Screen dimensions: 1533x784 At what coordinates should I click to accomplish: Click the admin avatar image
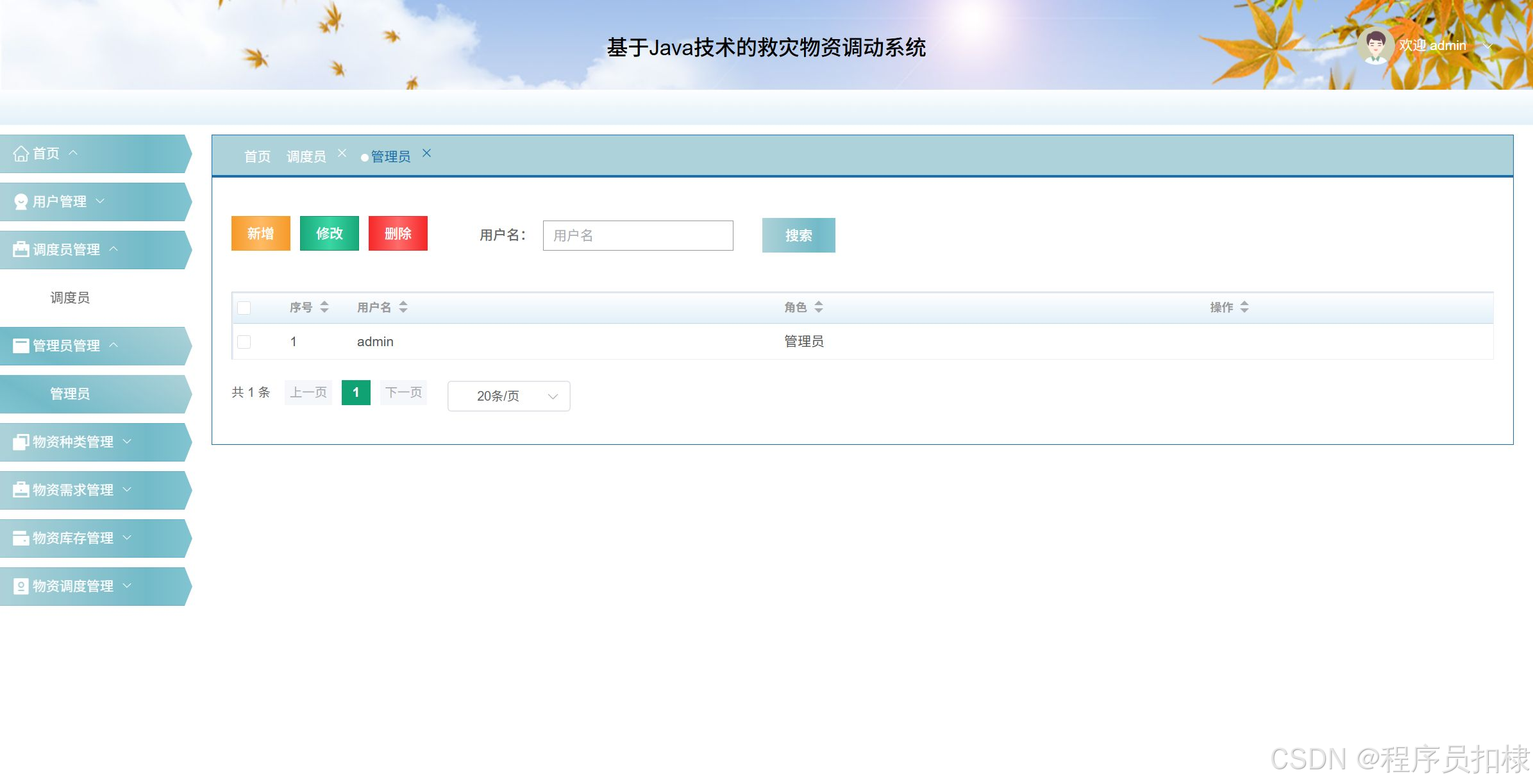pos(1375,46)
